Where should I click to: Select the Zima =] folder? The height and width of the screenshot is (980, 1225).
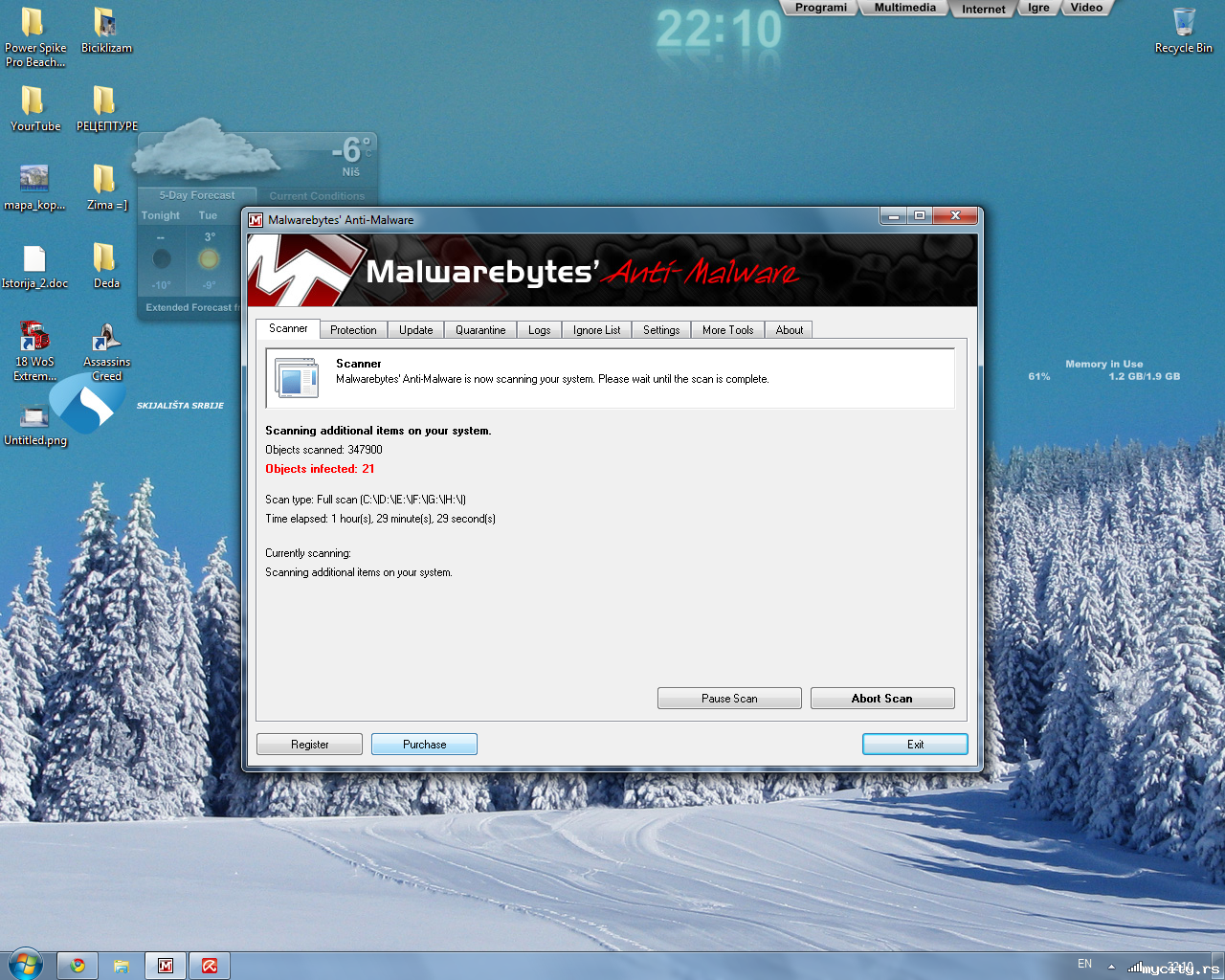tap(106, 187)
